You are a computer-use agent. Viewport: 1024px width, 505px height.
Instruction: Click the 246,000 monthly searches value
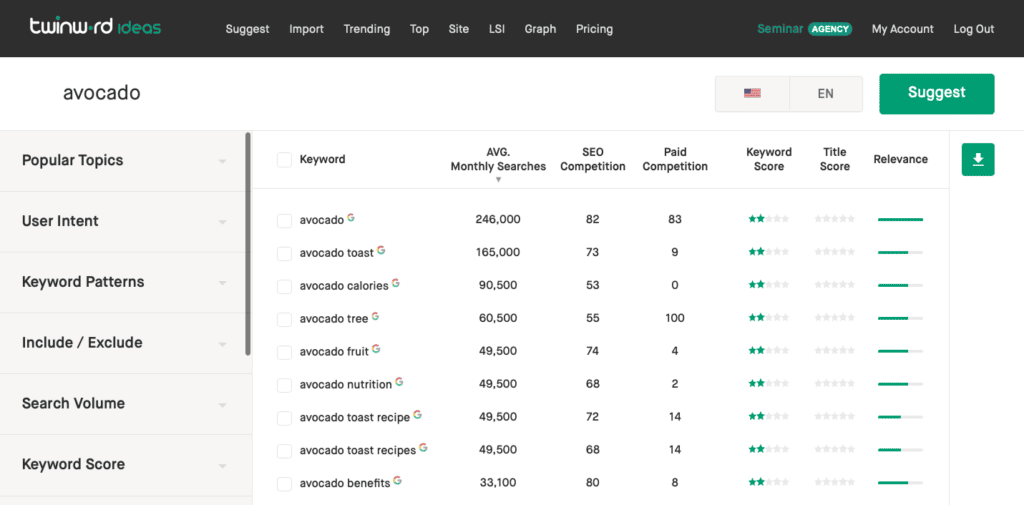(498, 220)
